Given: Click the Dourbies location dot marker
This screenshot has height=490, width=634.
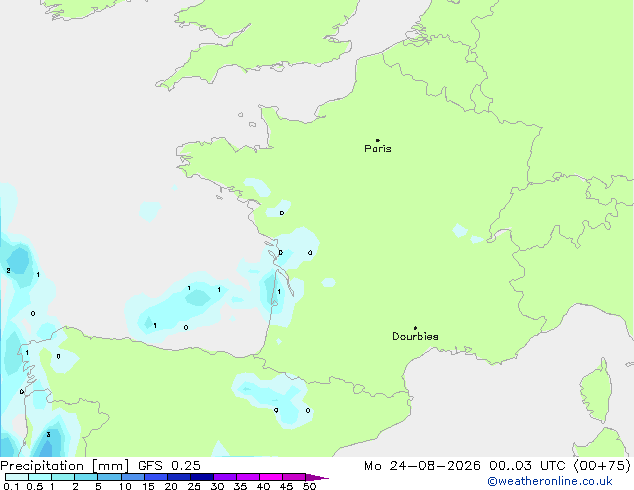Looking at the screenshot, I should (415, 328).
